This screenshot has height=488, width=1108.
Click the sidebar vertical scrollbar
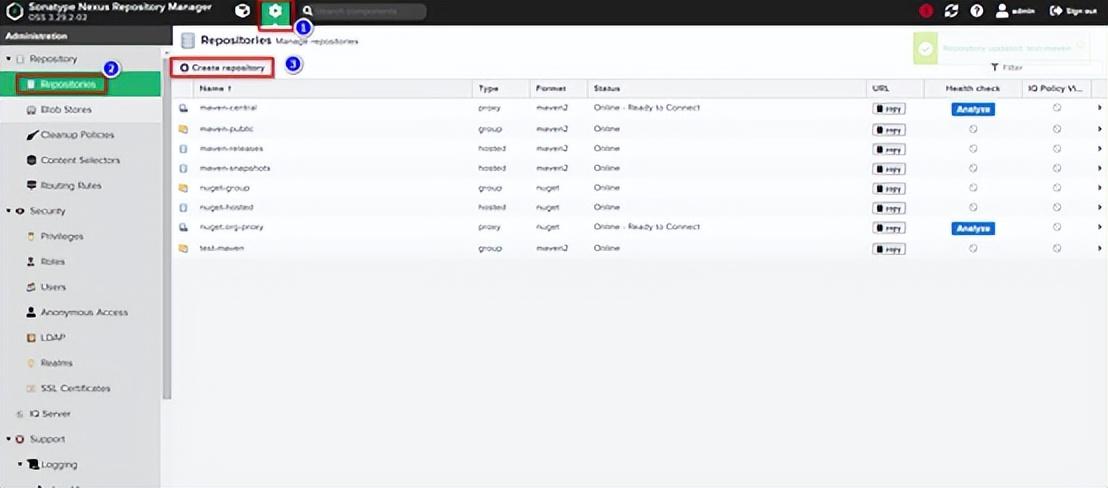[x=167, y=226]
